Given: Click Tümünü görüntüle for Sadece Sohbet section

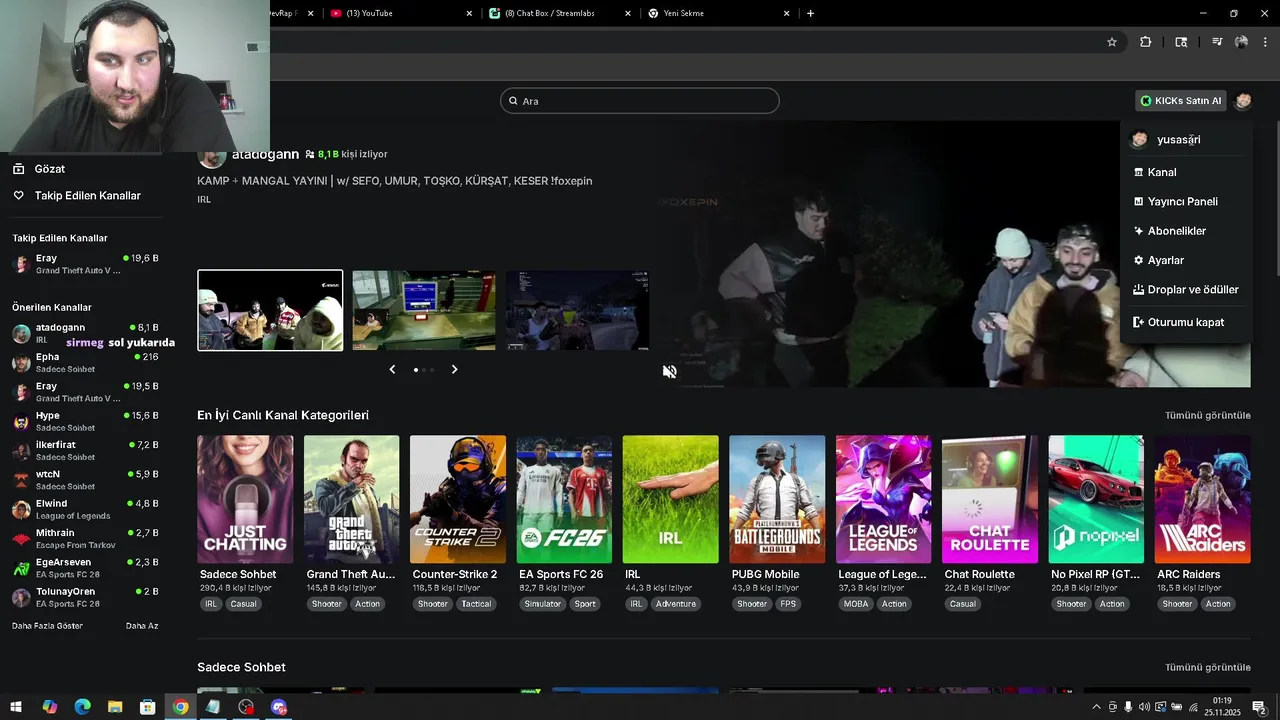Looking at the screenshot, I should 1207,667.
